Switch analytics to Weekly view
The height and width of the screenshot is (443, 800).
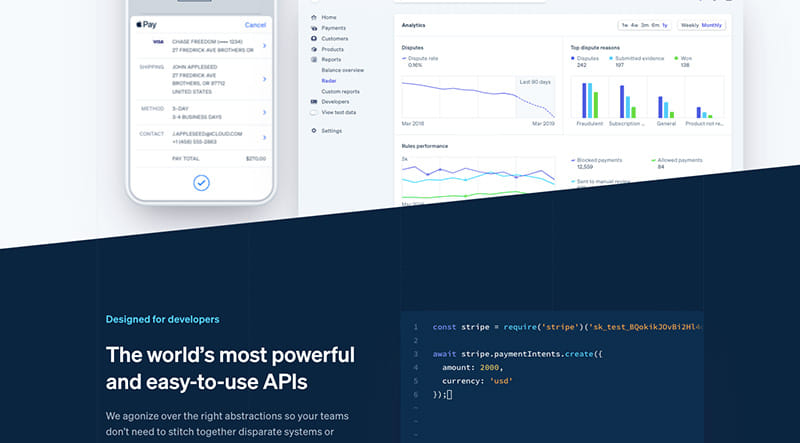pyautogui.click(x=690, y=25)
